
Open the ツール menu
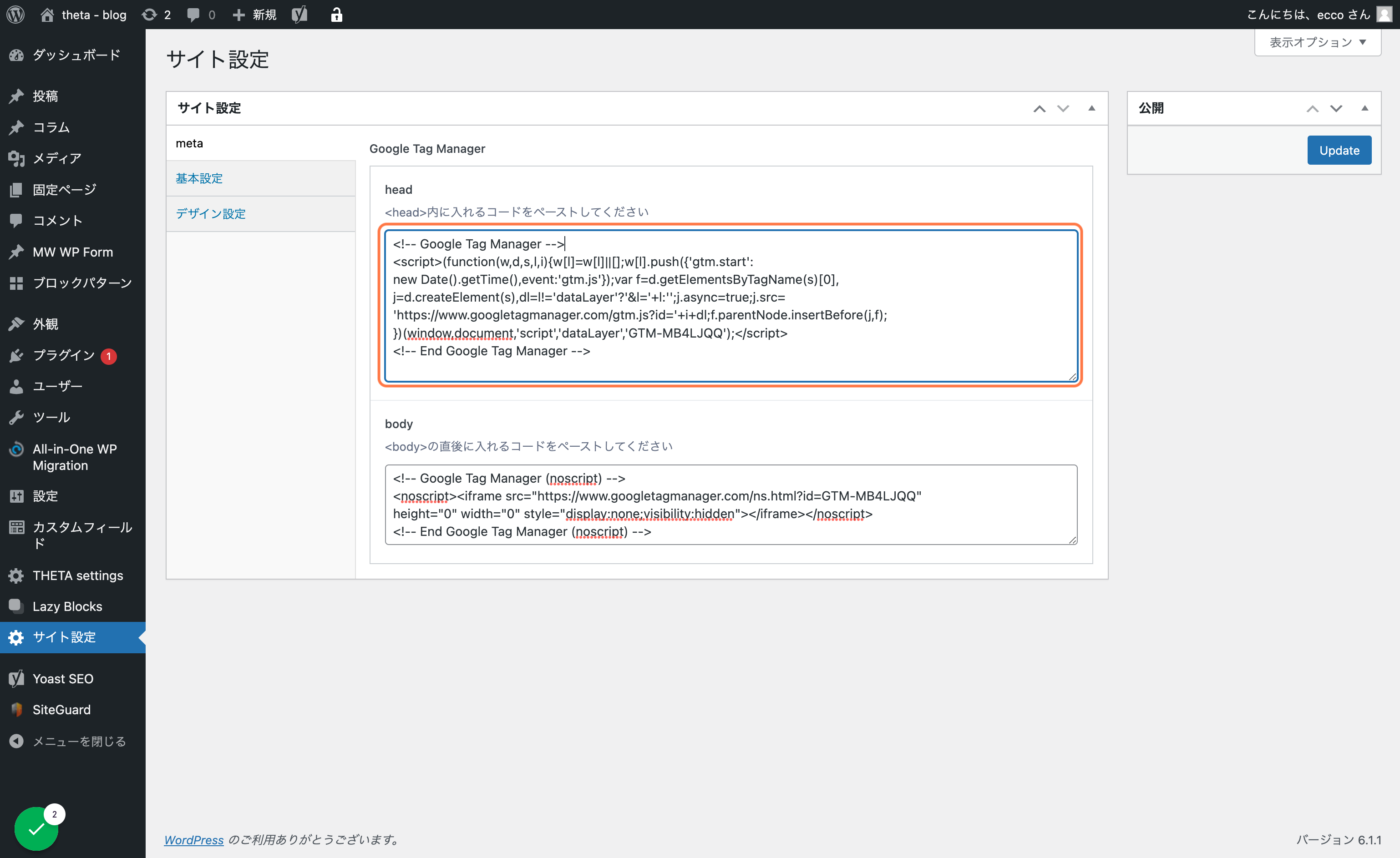click(73, 418)
